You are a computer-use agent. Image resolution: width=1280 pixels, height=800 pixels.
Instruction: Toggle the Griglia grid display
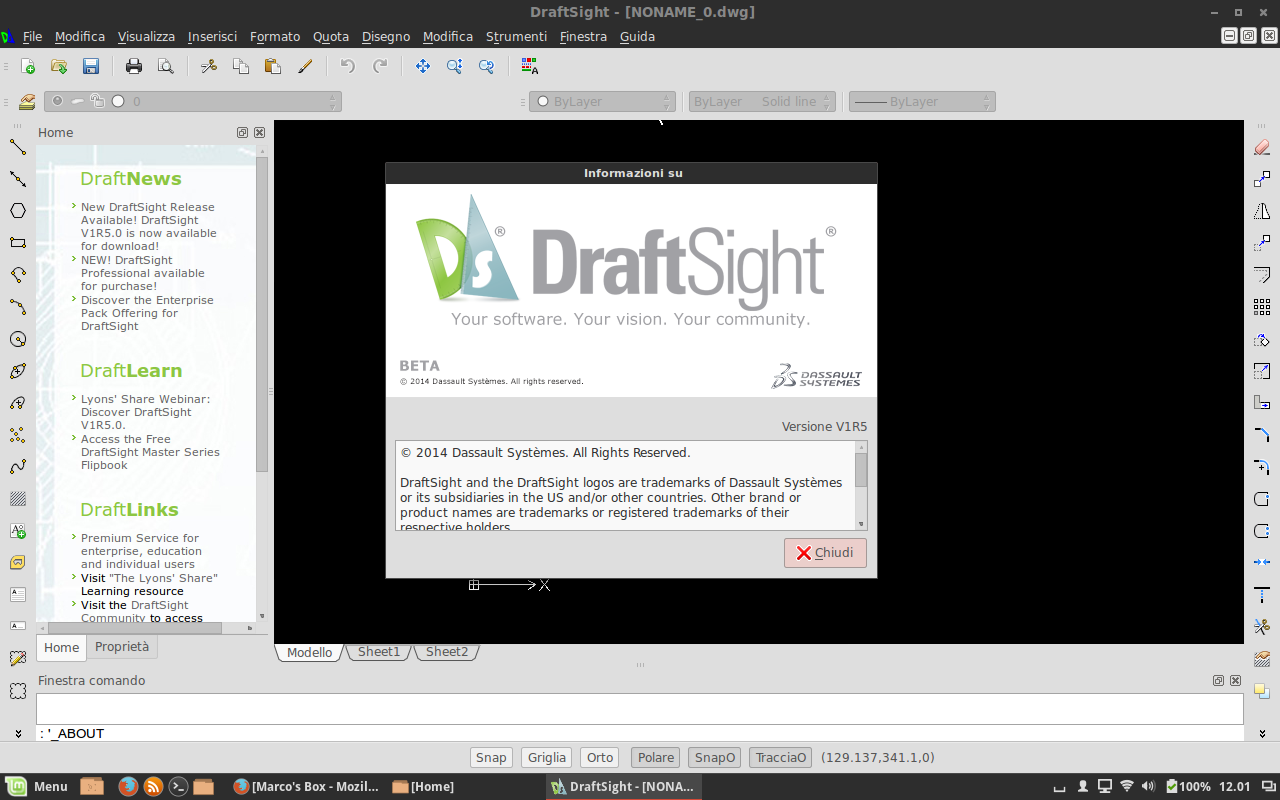(x=547, y=758)
